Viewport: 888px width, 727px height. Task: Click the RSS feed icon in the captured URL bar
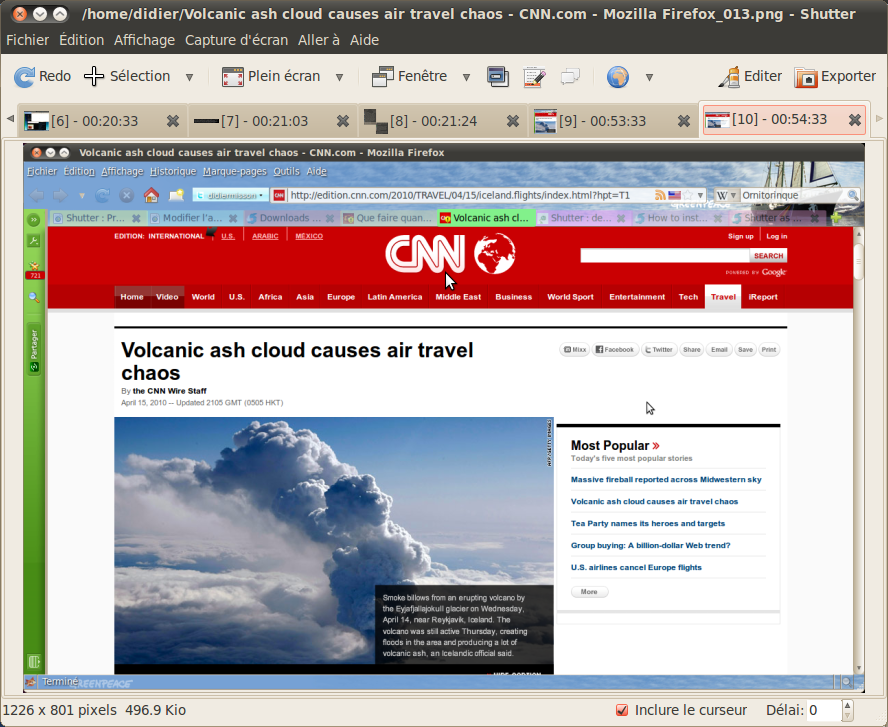pos(660,195)
